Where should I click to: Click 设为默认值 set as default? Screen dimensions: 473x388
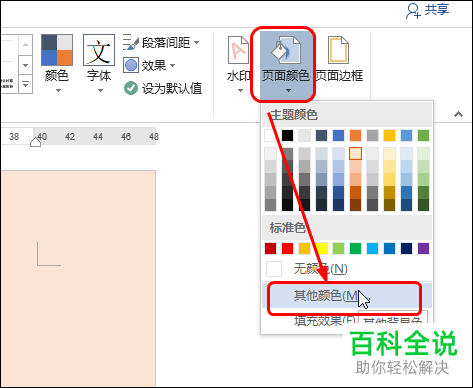coord(163,88)
